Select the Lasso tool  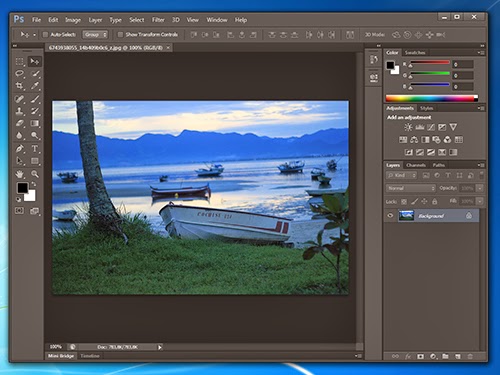click(x=19, y=73)
